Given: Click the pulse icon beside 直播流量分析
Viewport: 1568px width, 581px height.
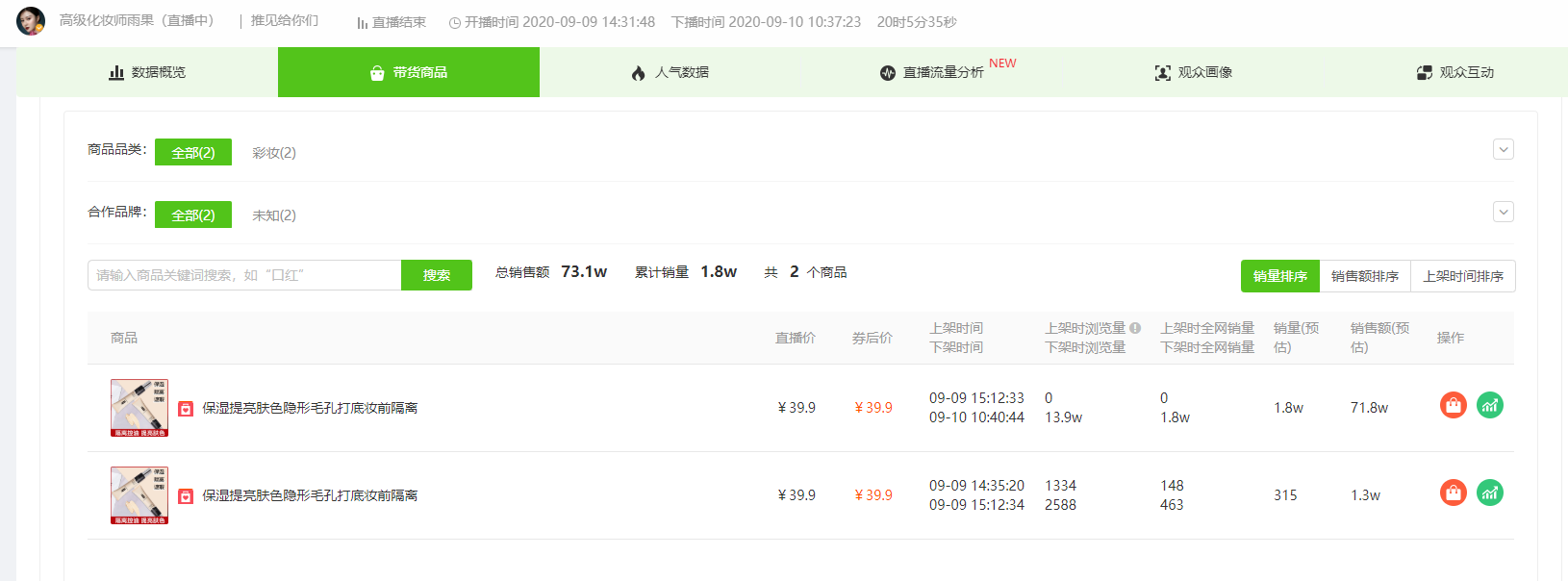Looking at the screenshot, I should coord(888,72).
